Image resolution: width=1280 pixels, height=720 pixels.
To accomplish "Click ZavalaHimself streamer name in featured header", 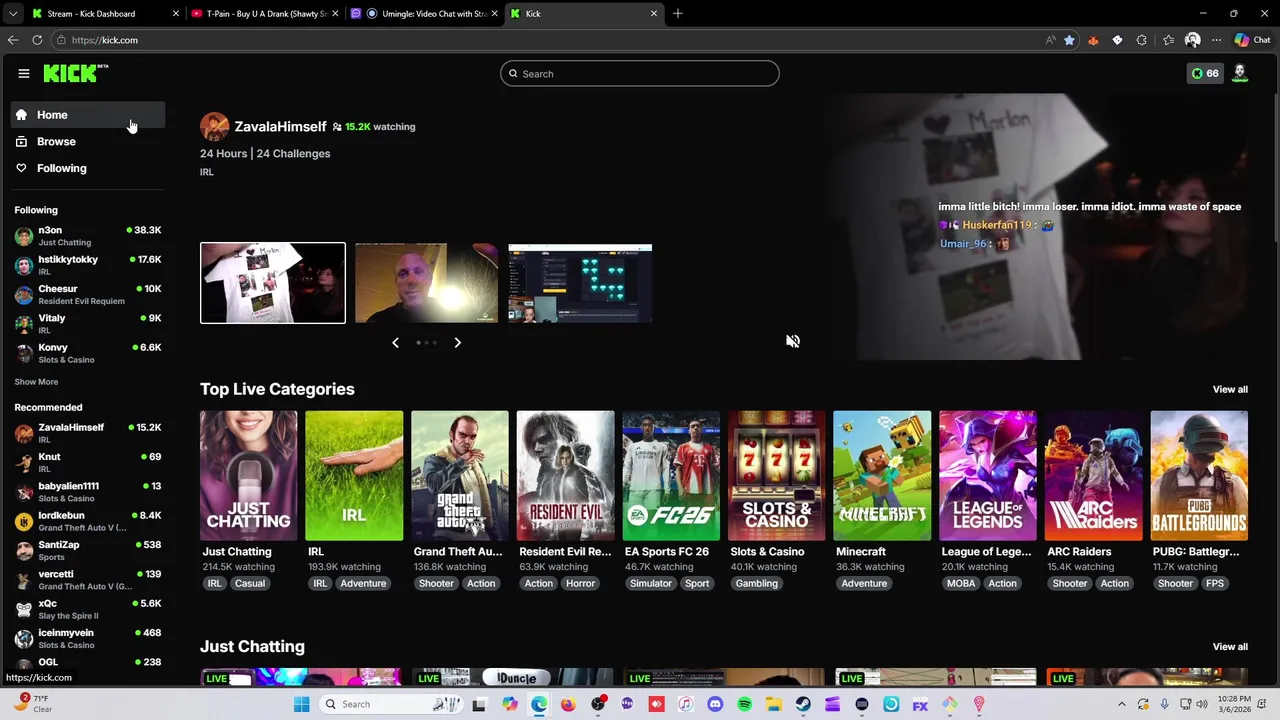I will 280,127.
